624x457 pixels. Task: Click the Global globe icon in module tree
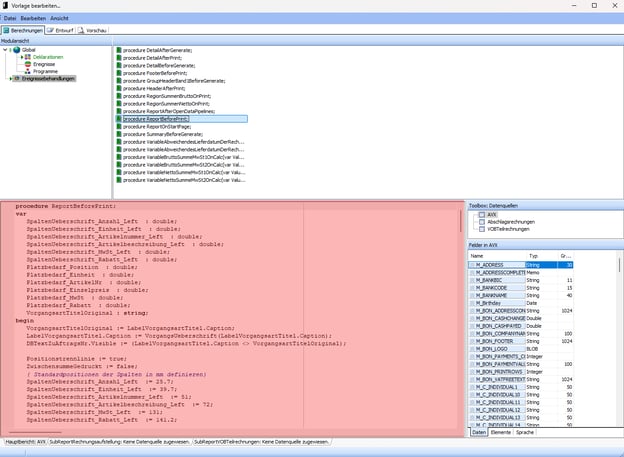coord(15,49)
